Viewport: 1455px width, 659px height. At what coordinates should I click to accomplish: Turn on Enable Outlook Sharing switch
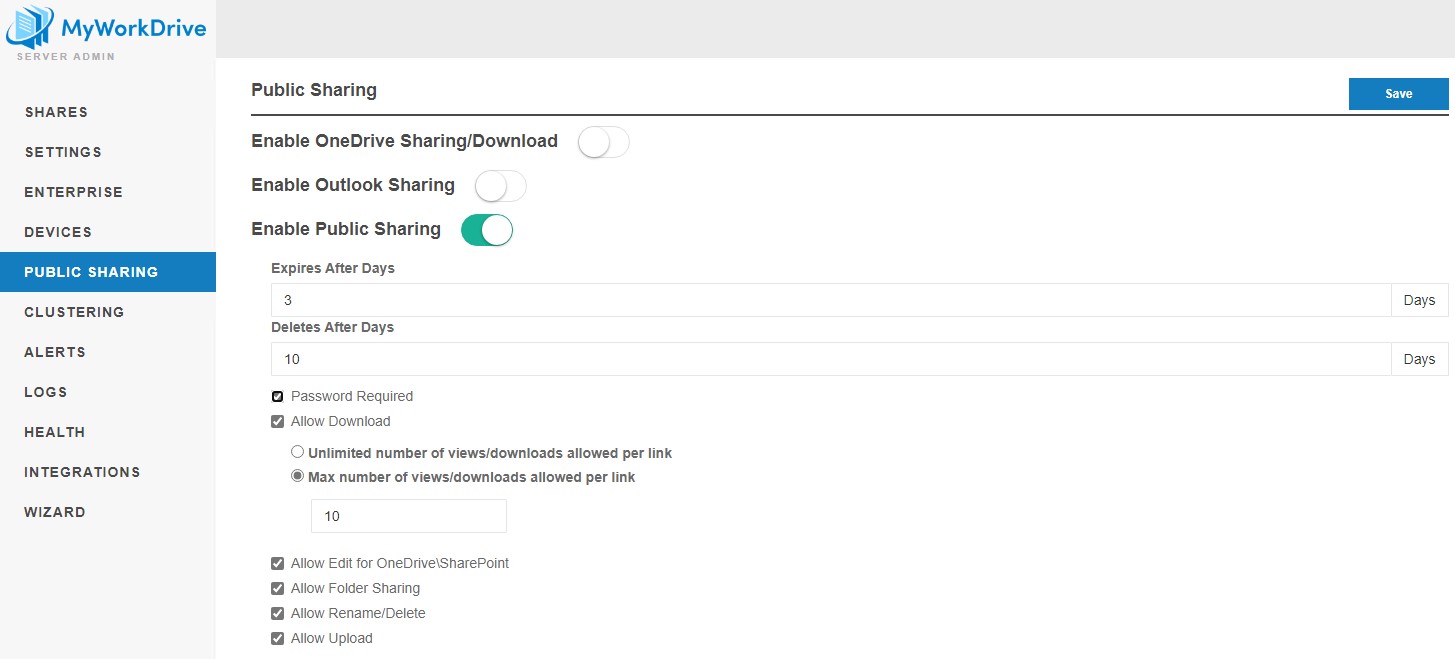click(x=500, y=186)
